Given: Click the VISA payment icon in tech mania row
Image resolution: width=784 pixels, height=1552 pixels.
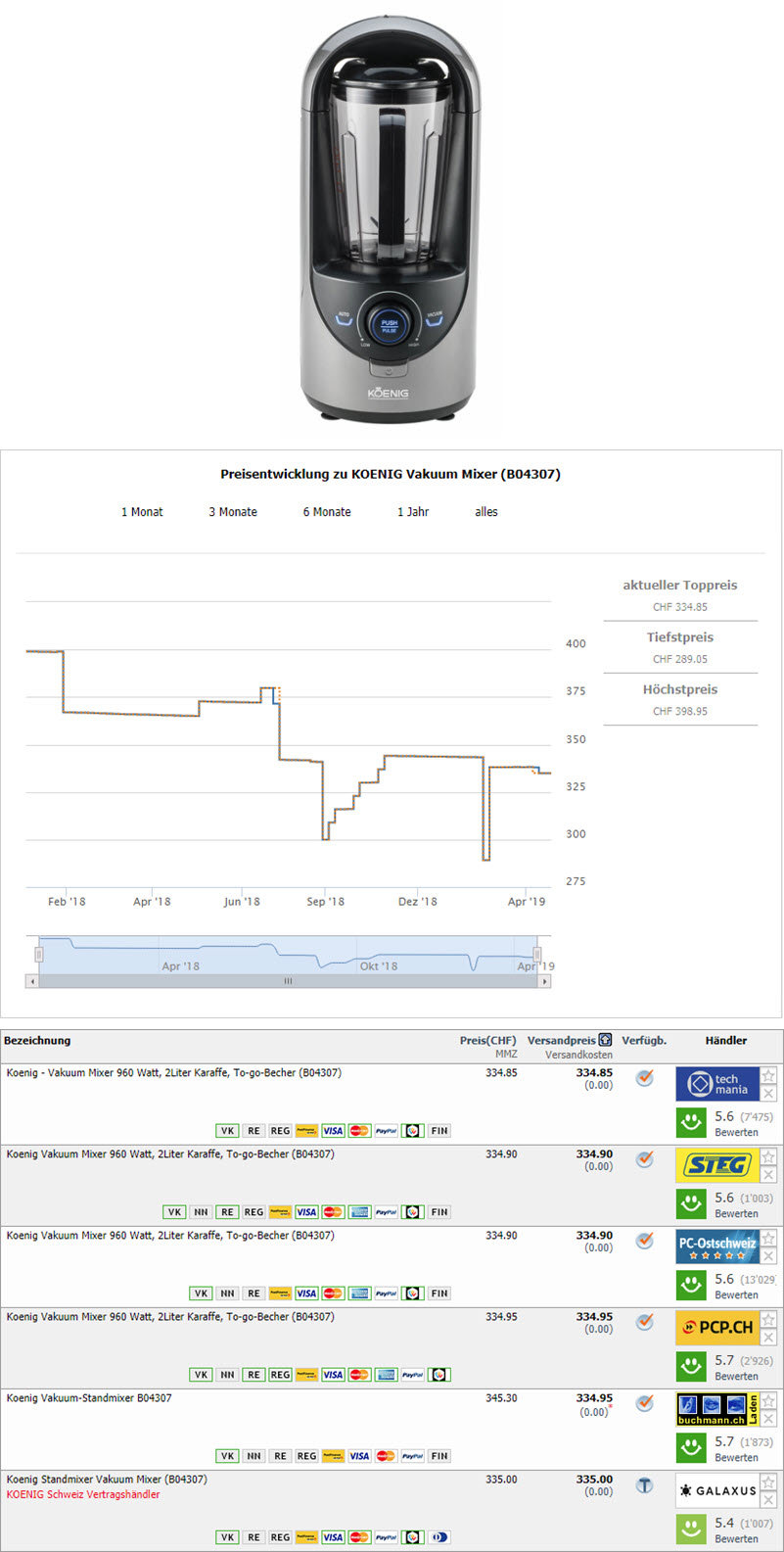Looking at the screenshot, I should click(333, 1131).
